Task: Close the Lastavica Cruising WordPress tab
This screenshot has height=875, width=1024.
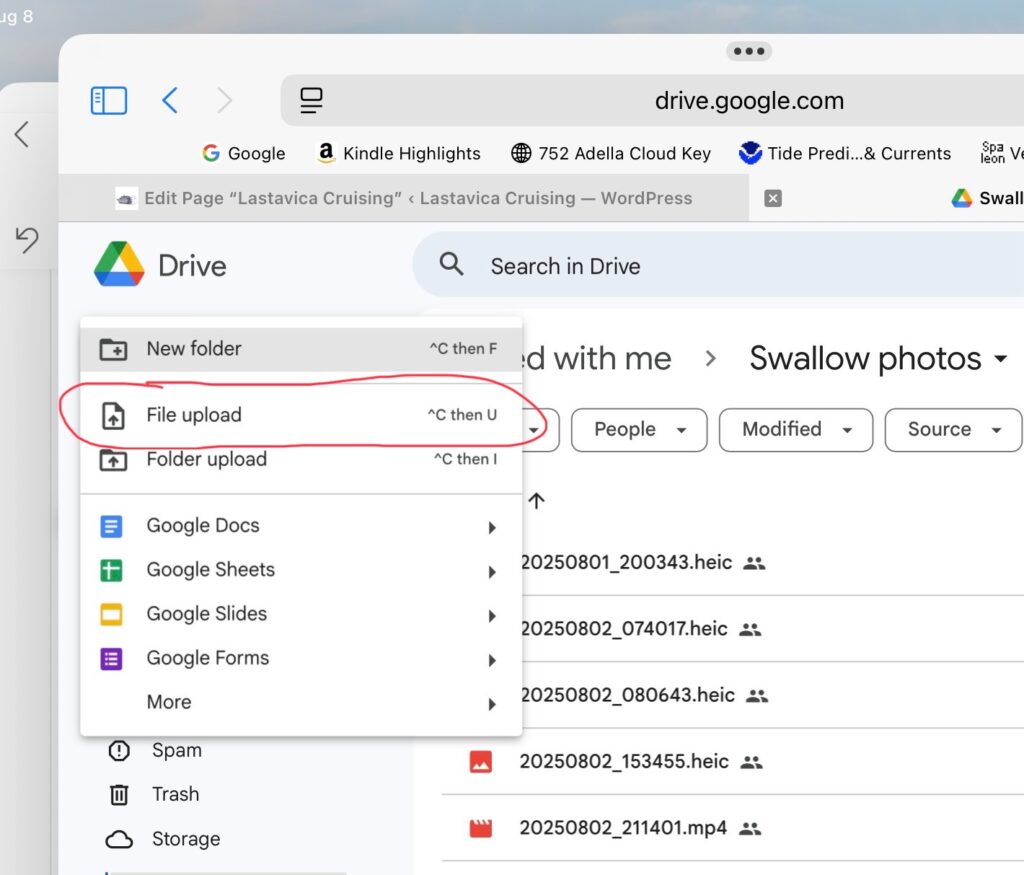Action: click(773, 198)
